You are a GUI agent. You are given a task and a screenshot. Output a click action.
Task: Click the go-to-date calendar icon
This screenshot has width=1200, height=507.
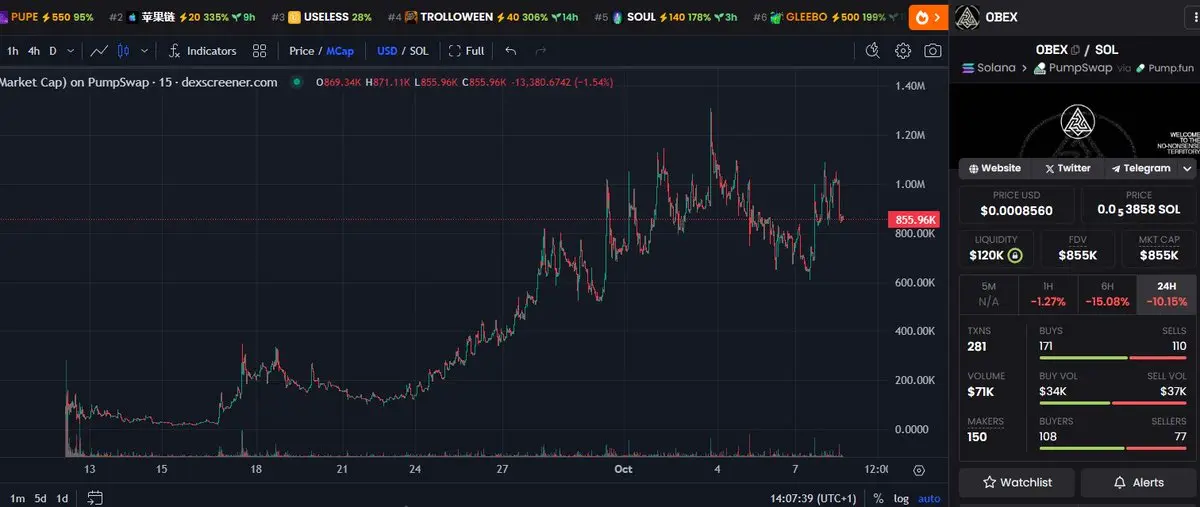click(x=95, y=497)
